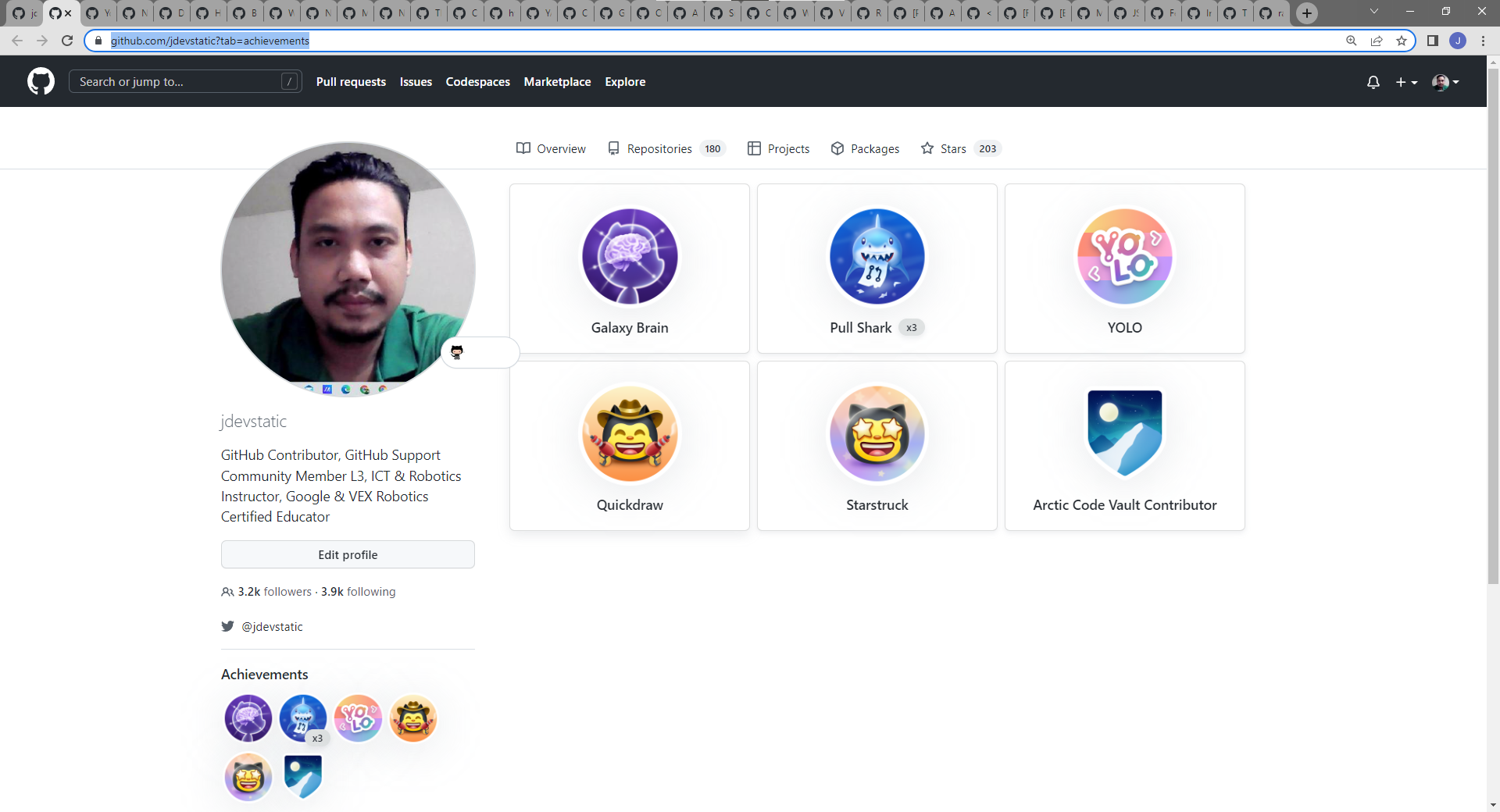Click the sidebar Pull Shark mini badge
Screen dimensions: 1500x812
[x=303, y=718]
